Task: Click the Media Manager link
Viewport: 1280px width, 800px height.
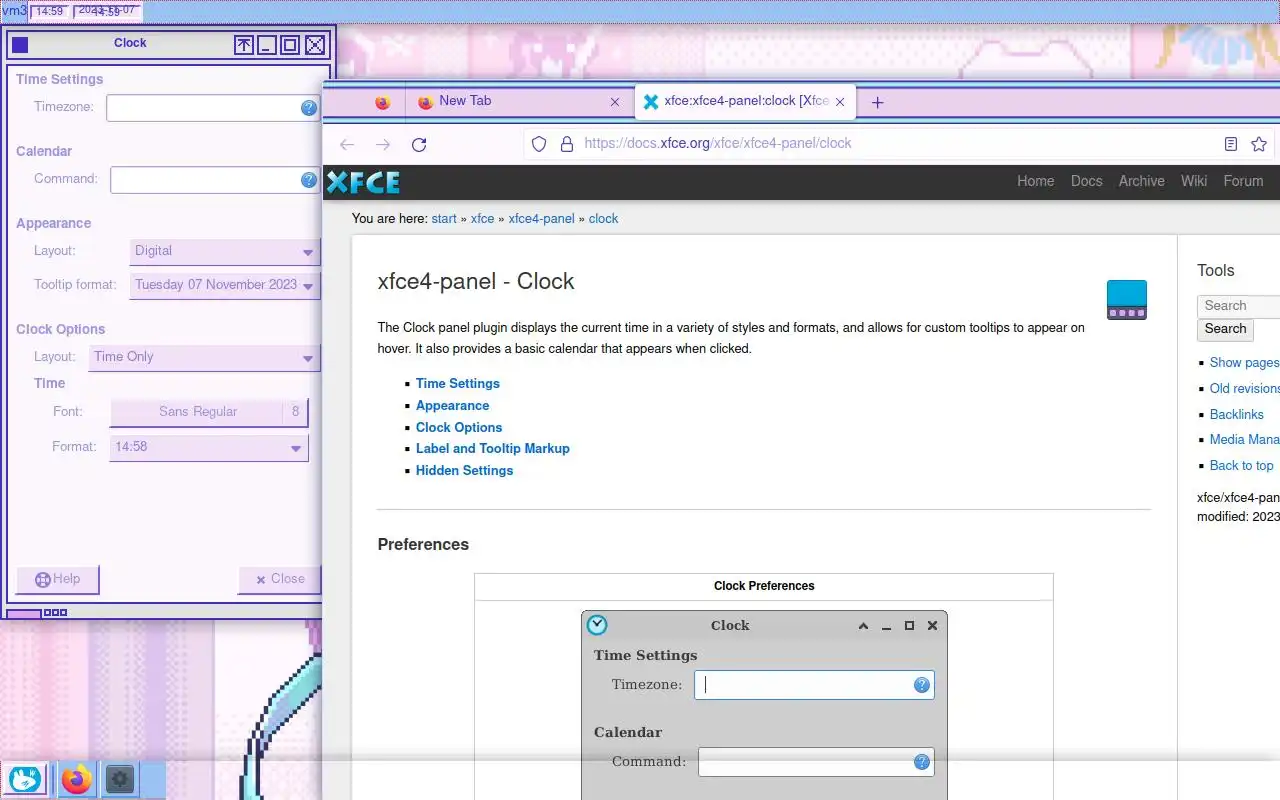Action: pos(1244,440)
